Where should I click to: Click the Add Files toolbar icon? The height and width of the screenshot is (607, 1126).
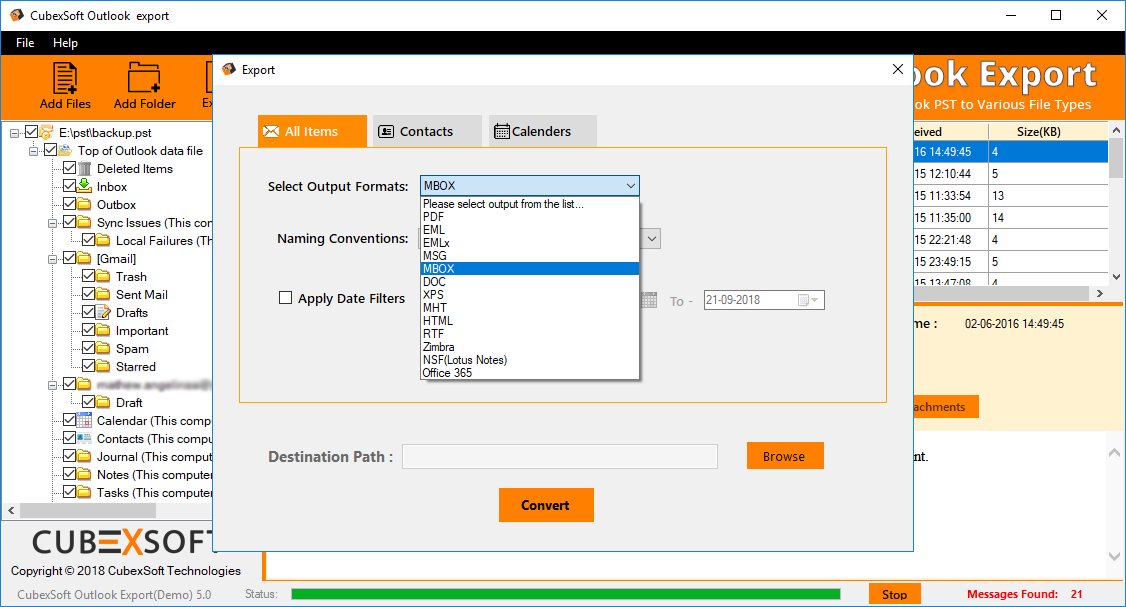65,78
